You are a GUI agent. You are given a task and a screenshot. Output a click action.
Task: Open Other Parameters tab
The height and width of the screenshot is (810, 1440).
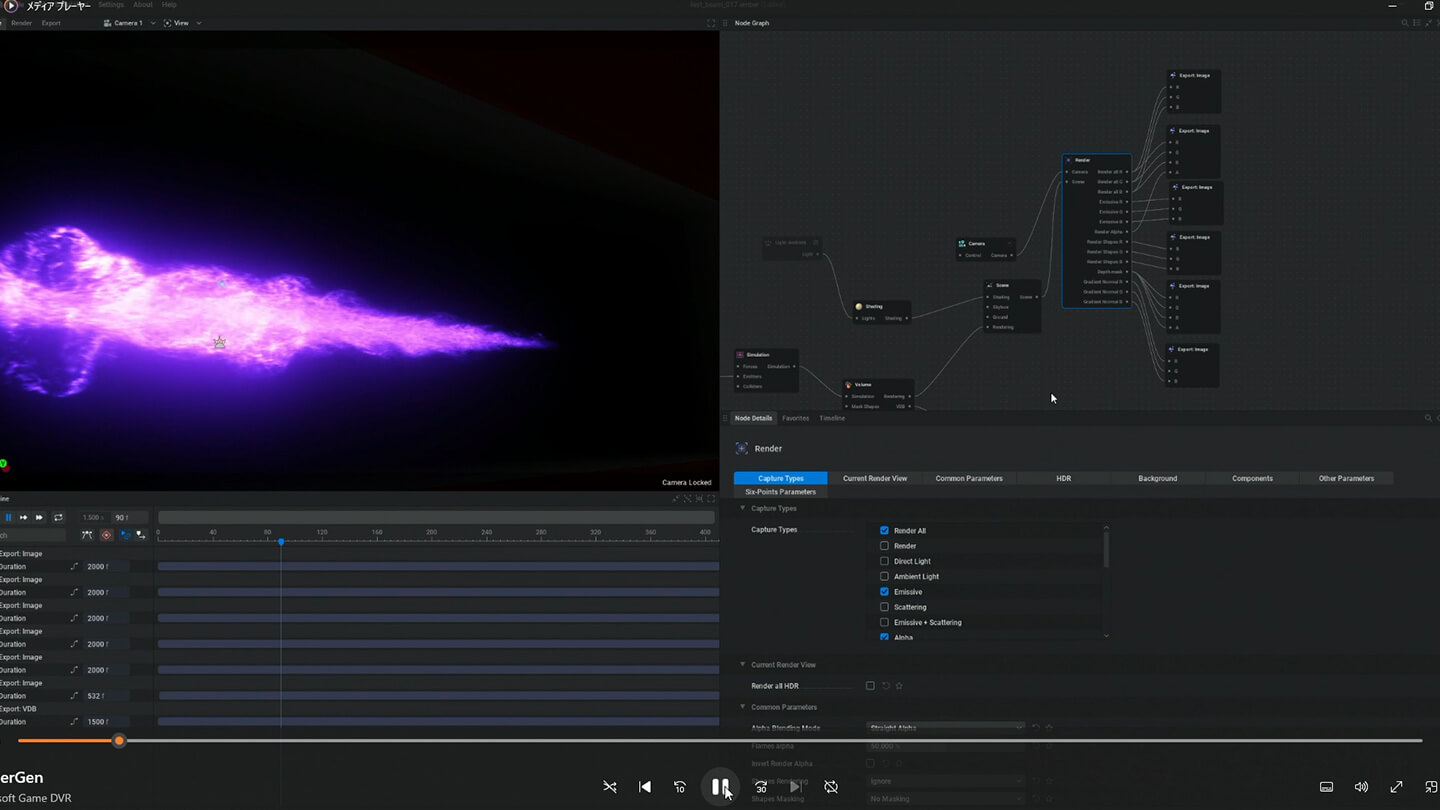[1346, 478]
